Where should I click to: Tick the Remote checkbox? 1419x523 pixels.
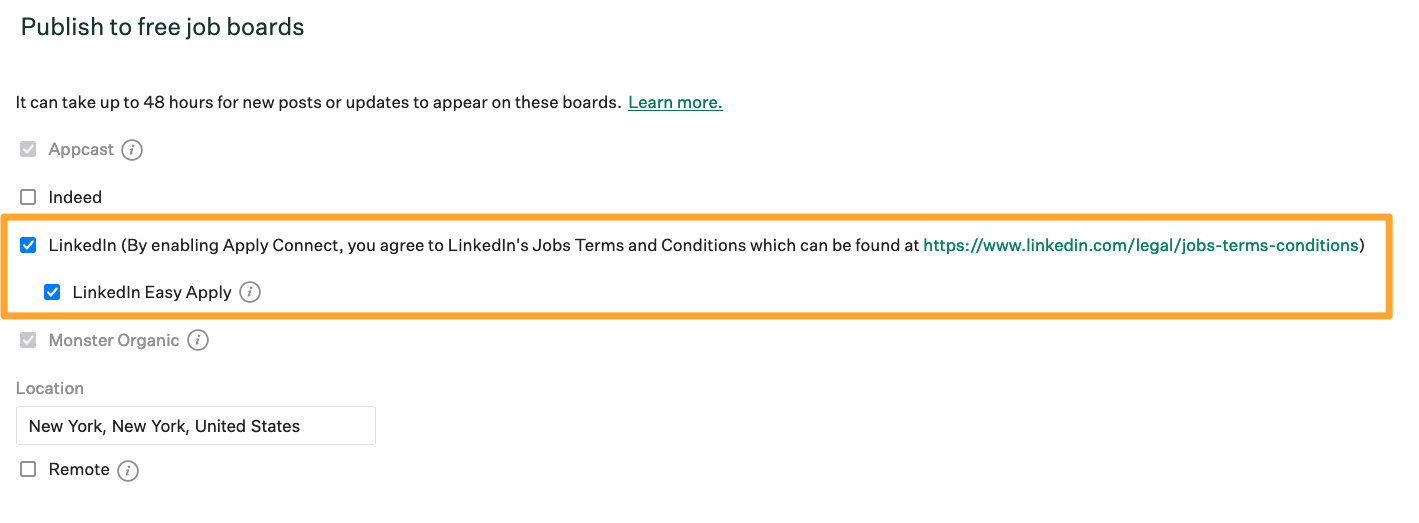tap(28, 469)
